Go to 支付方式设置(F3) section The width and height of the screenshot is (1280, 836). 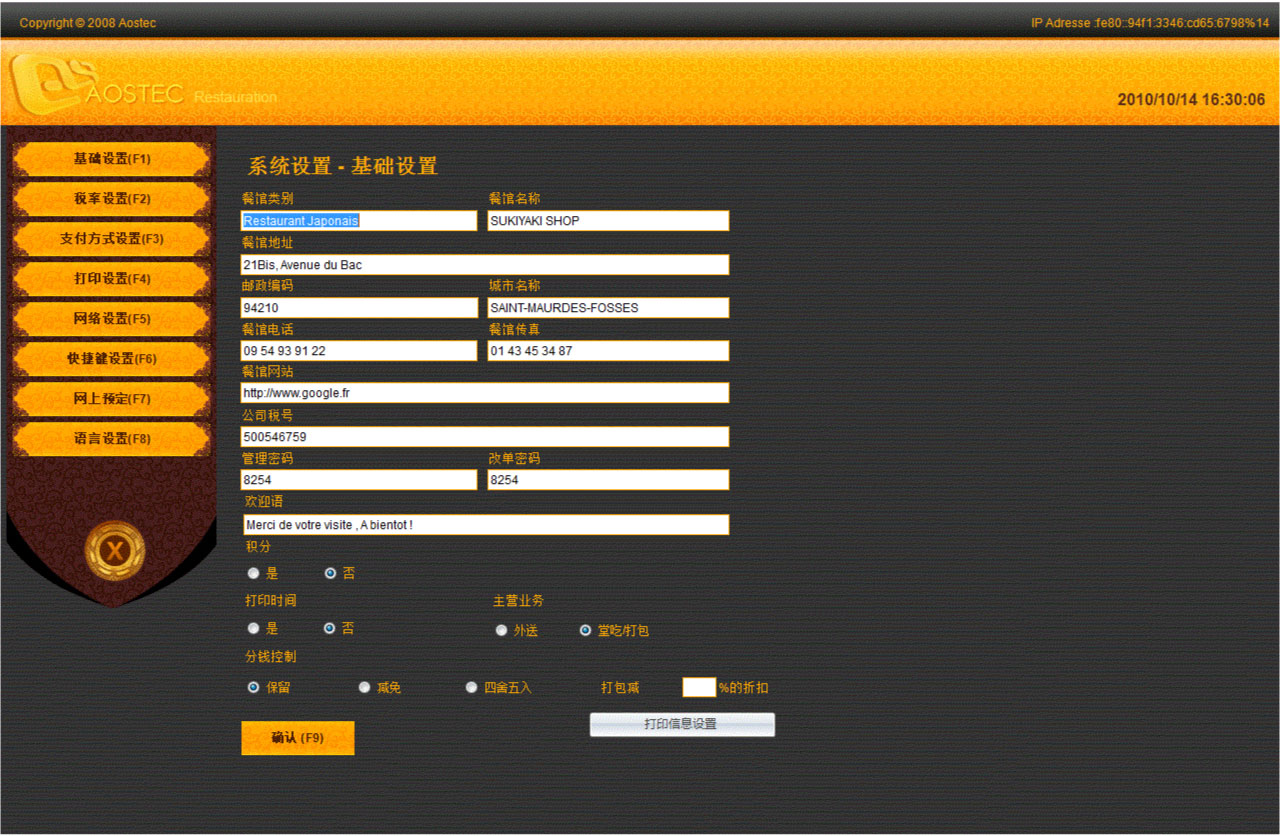(x=111, y=239)
